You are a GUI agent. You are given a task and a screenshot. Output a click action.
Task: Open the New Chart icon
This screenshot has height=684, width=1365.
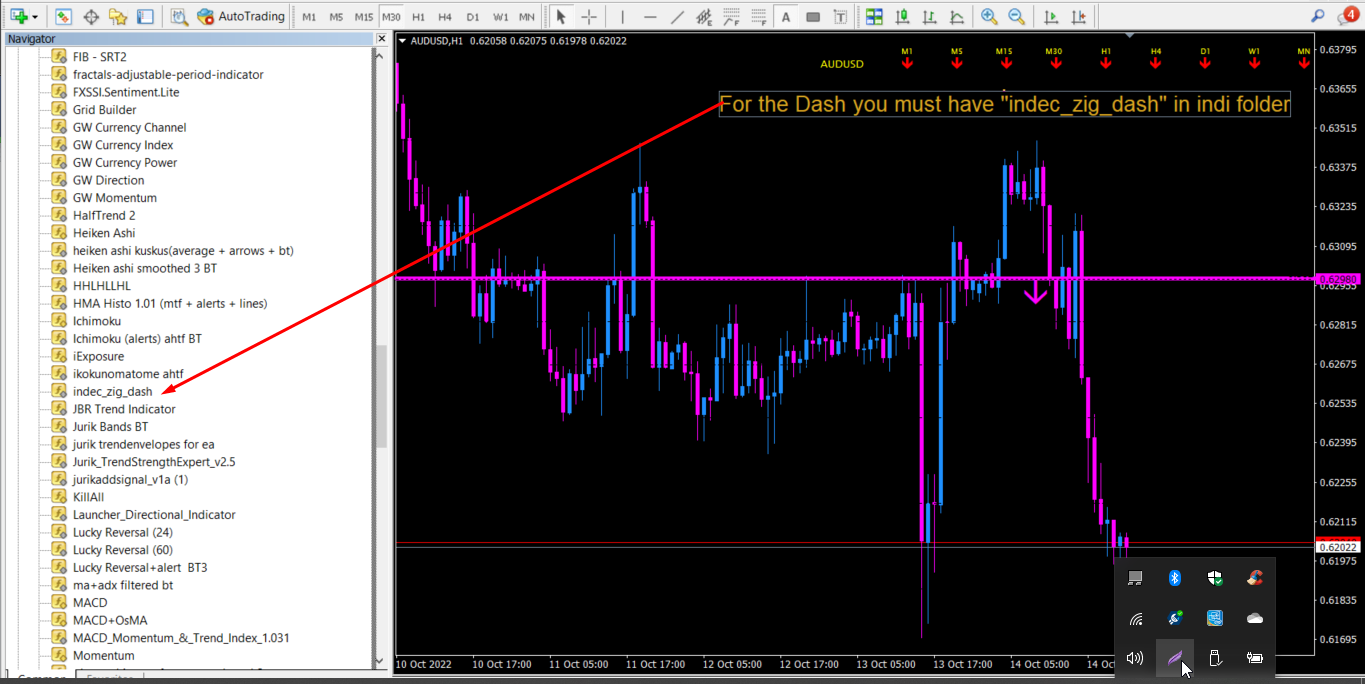coord(18,16)
